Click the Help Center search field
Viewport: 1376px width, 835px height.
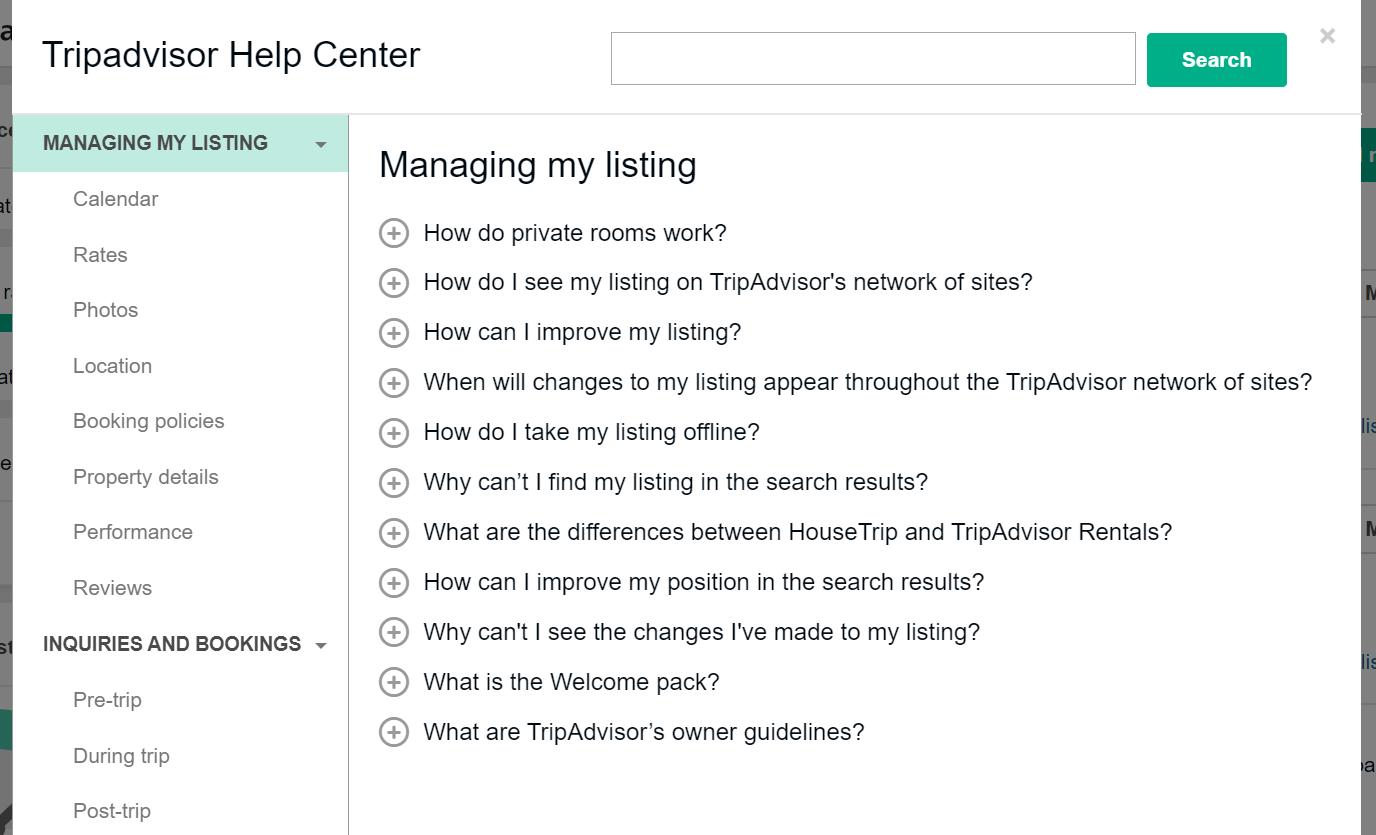pos(872,59)
